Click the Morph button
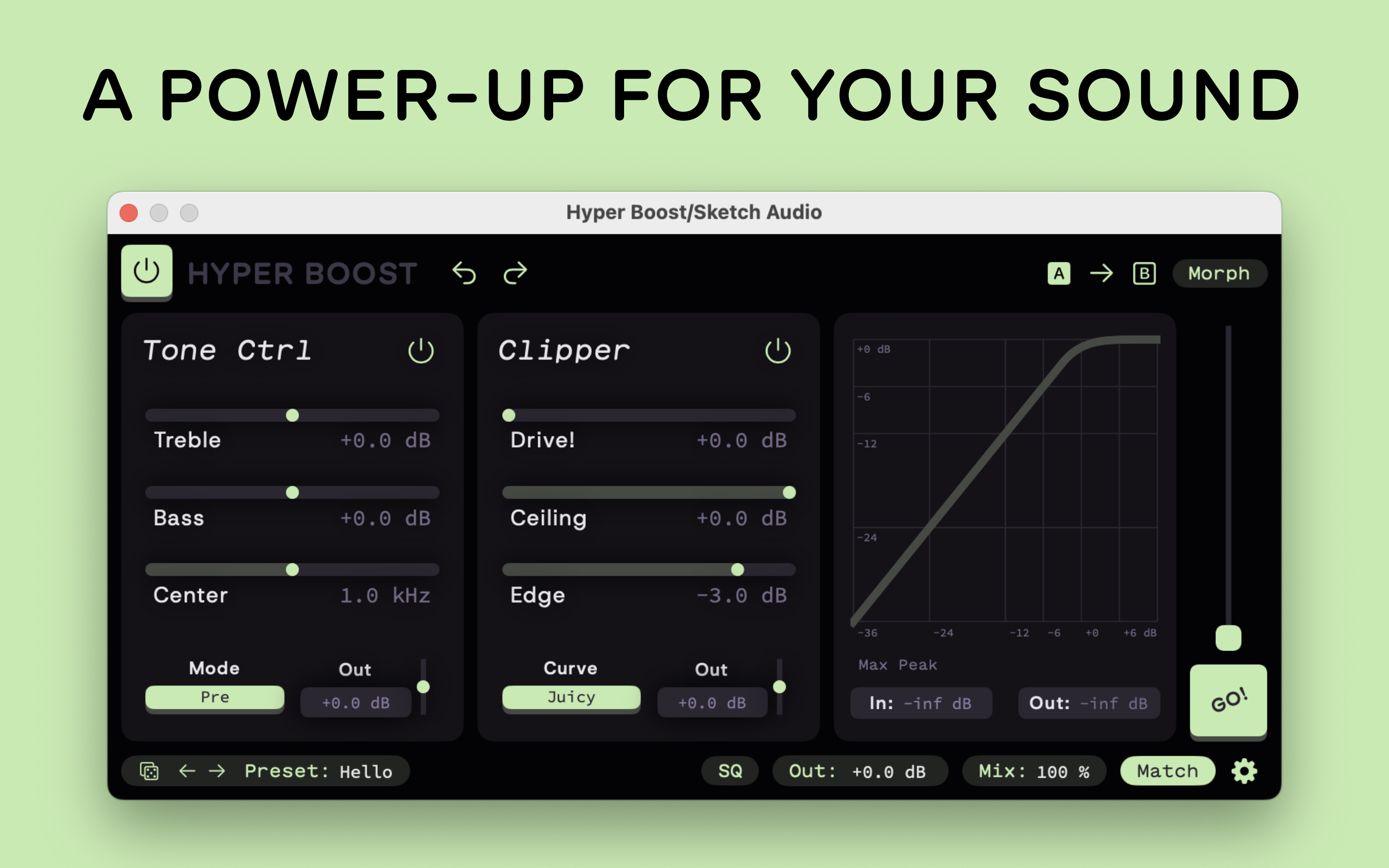Viewport: 1389px width, 868px height. [1219, 273]
